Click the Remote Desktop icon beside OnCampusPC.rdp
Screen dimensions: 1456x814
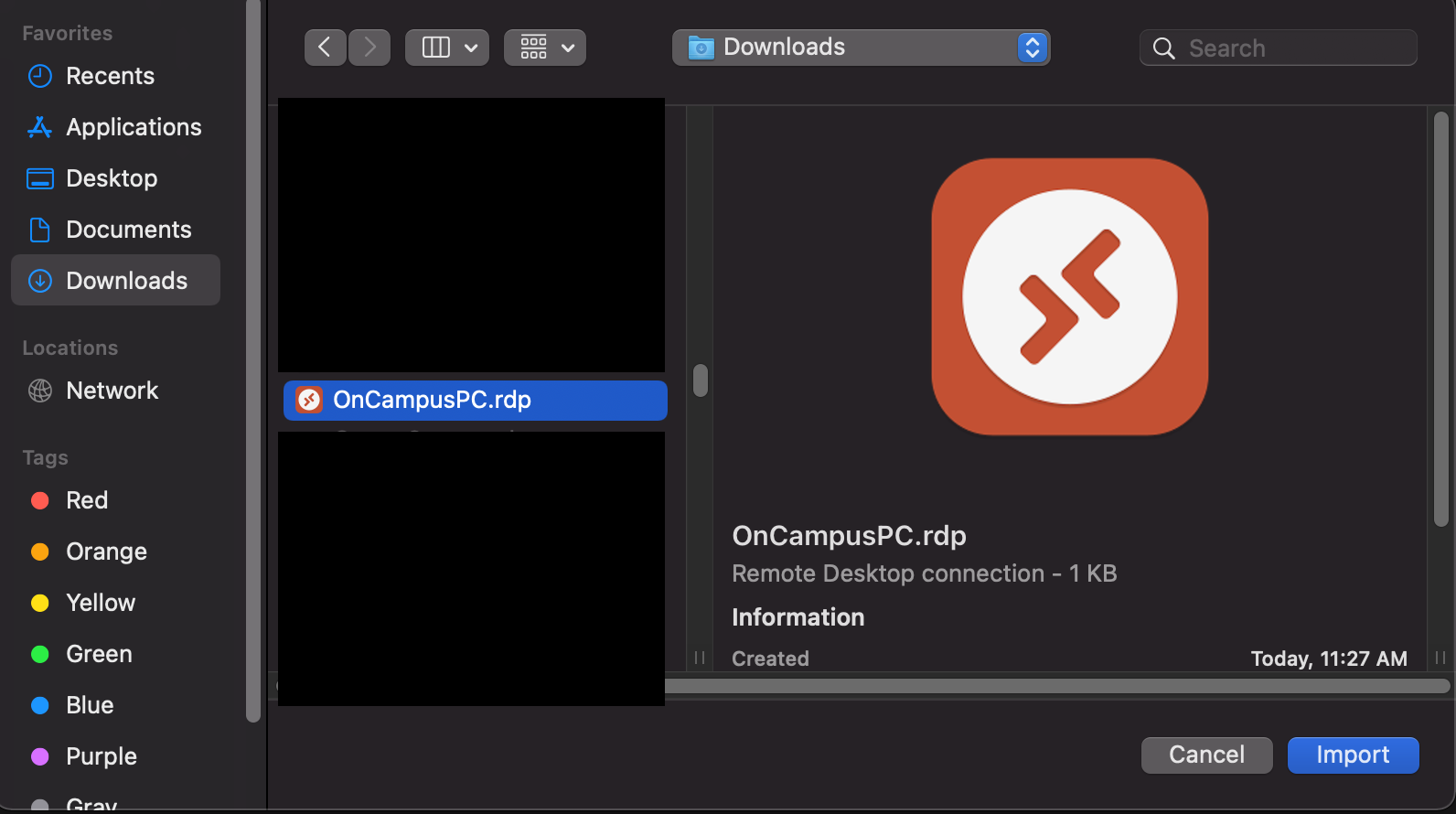coord(309,400)
